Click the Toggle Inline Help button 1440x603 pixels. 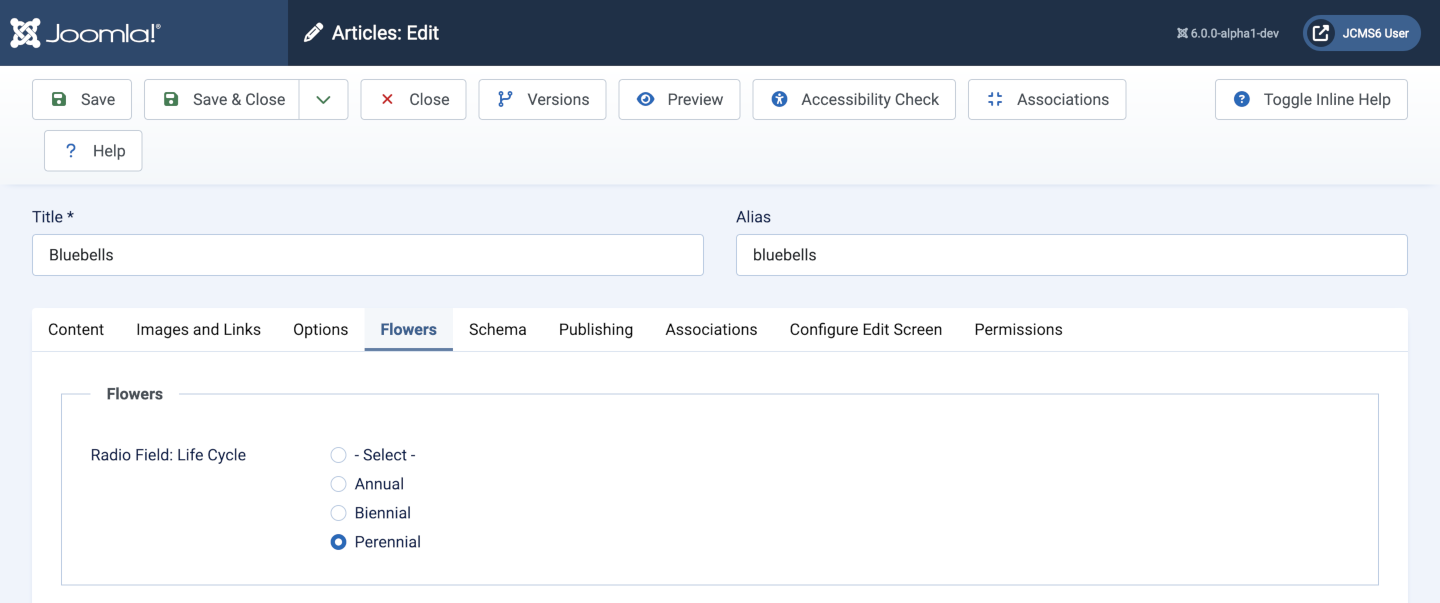[1311, 99]
